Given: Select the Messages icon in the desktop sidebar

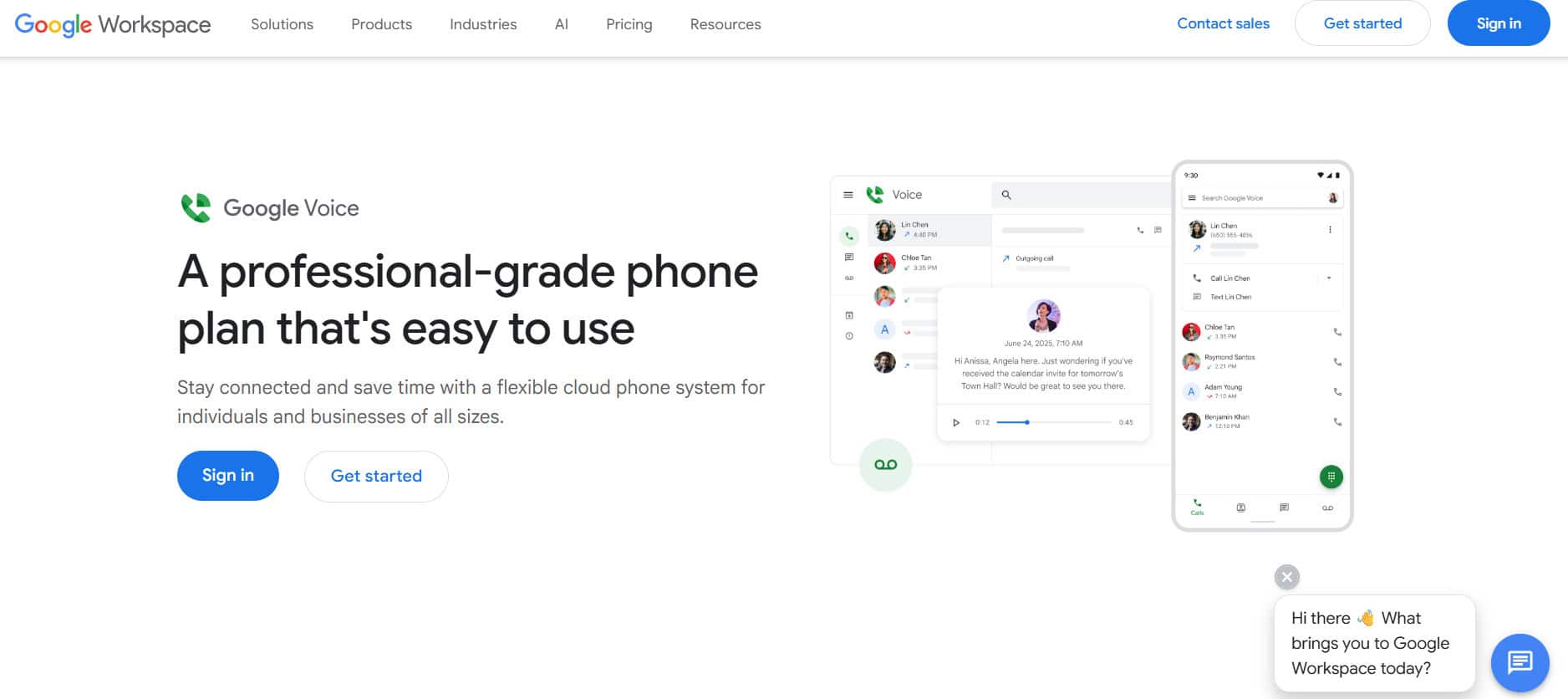Looking at the screenshot, I should coord(849,258).
